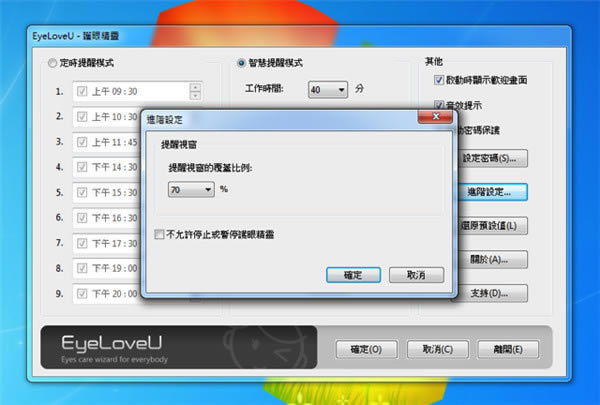Select the 定時提醒模式 radio button
This screenshot has width=600, height=405.
pos(52,63)
